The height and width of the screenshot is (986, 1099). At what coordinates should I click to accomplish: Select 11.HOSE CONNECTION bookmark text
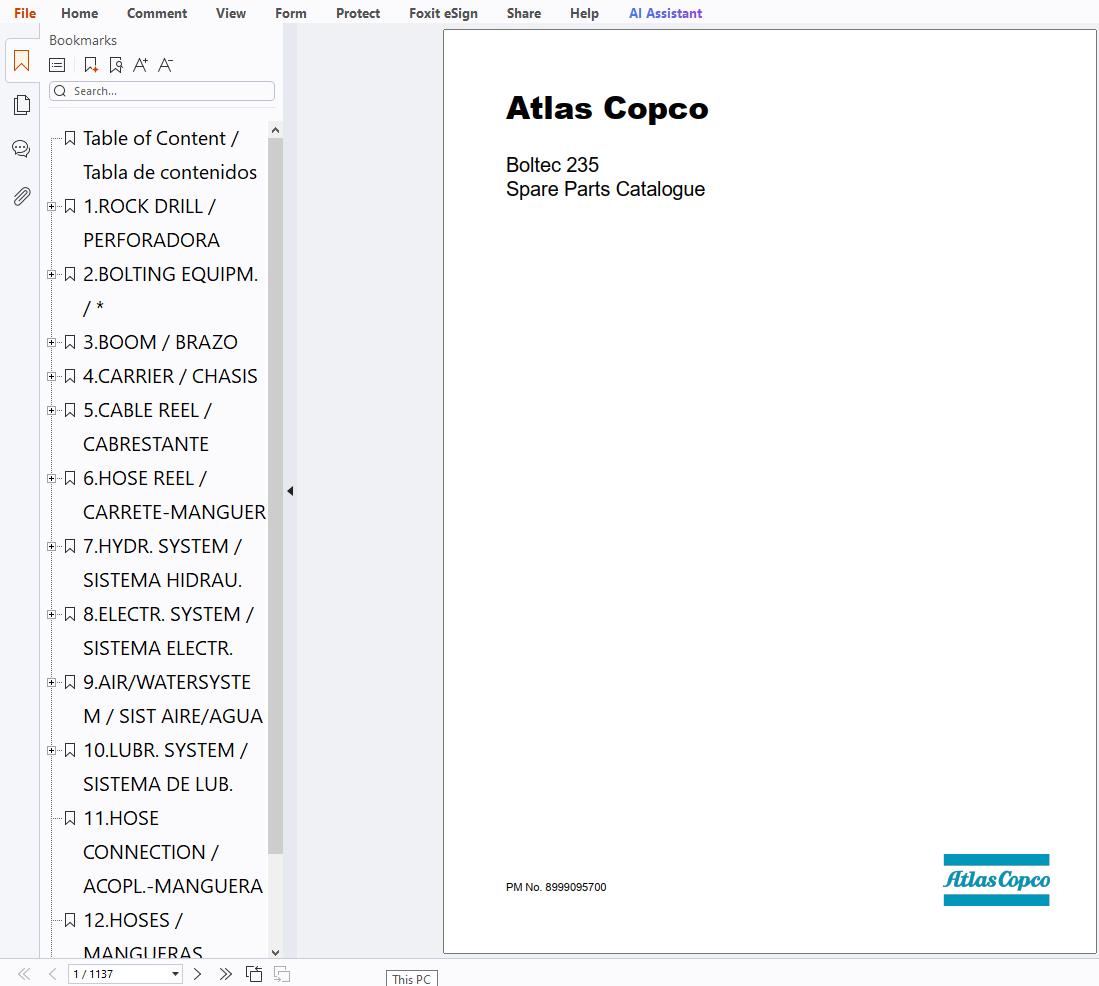173,852
